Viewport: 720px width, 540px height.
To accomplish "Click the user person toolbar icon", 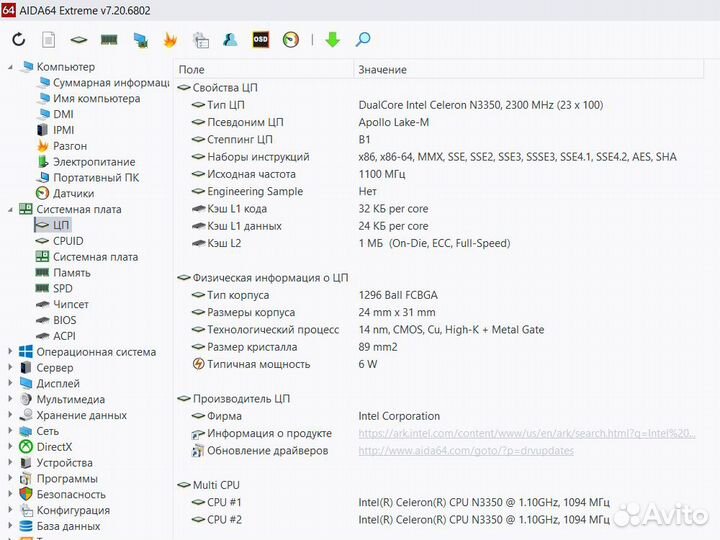I will (230, 39).
